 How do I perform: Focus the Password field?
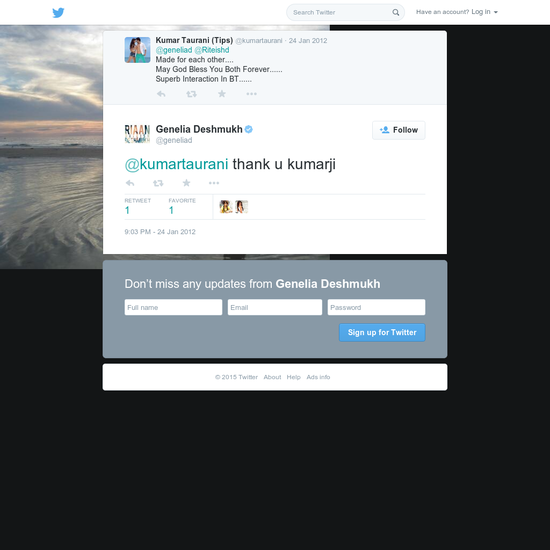point(376,307)
